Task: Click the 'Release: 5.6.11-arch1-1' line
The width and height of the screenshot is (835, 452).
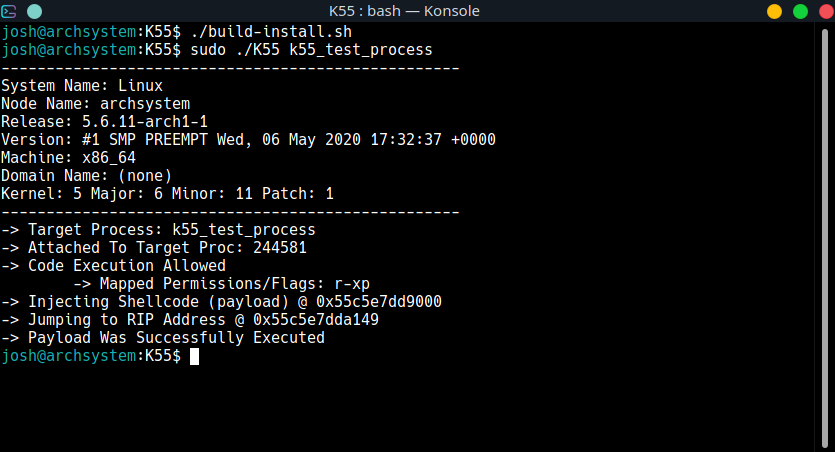Action: [104, 122]
